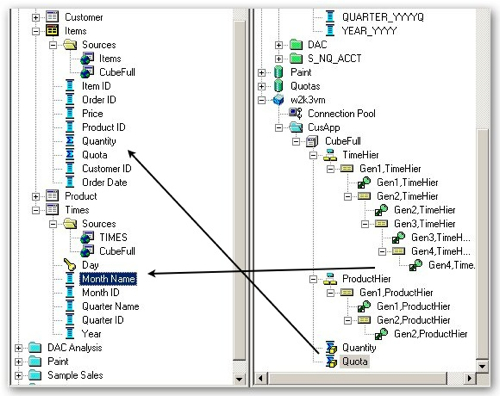500x396 pixels.
Task: Collapse the Items logical table
Action: click(x=36, y=31)
